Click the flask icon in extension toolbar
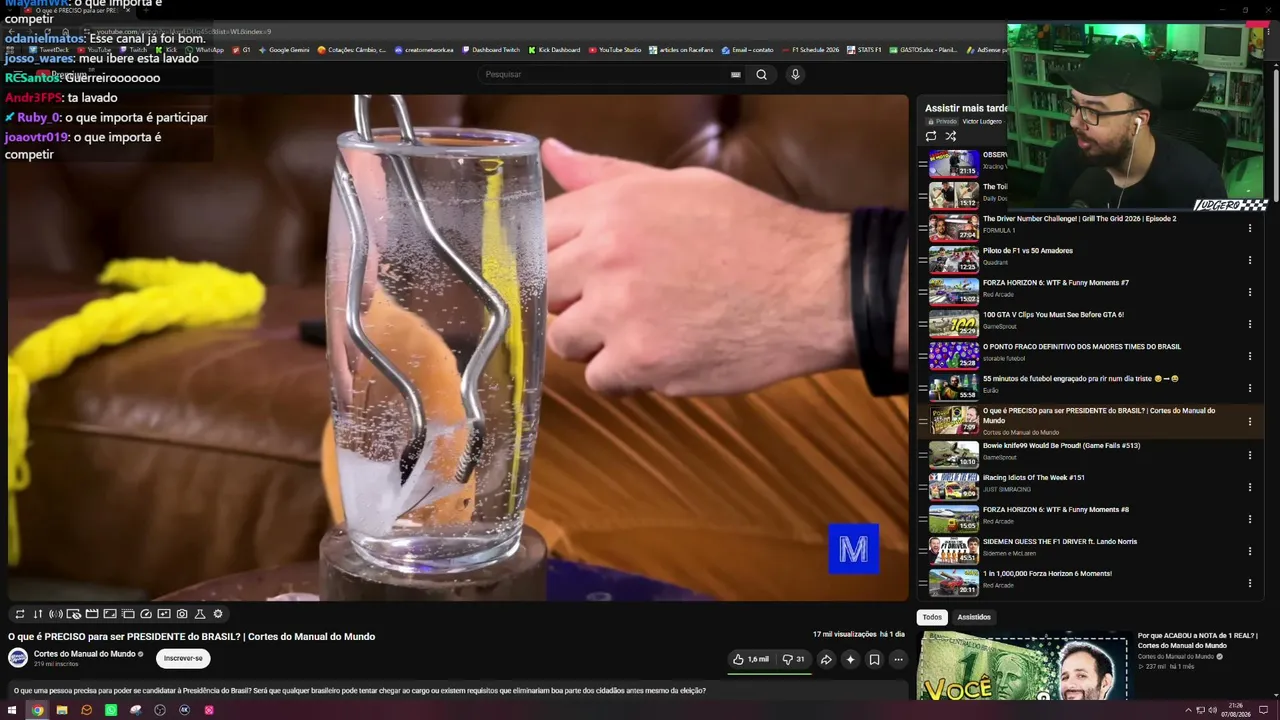This screenshot has height=720, width=1280. click(200, 614)
